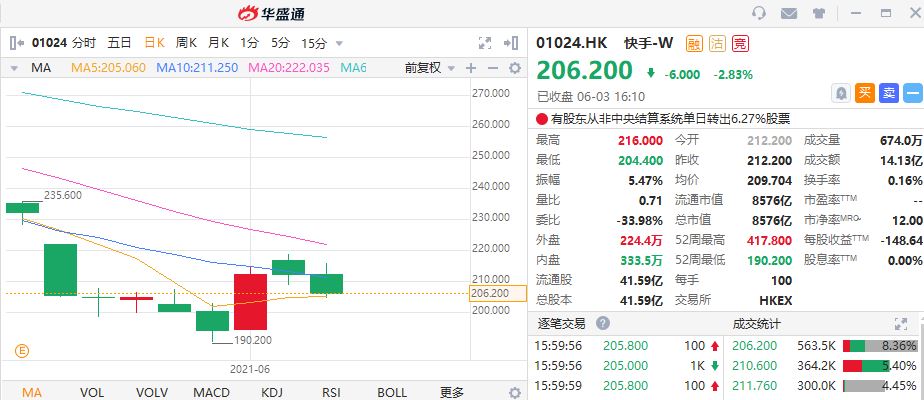The image size is (924, 400).
Task: Click the 01024.HK 快手-W title
Action: coord(605,44)
